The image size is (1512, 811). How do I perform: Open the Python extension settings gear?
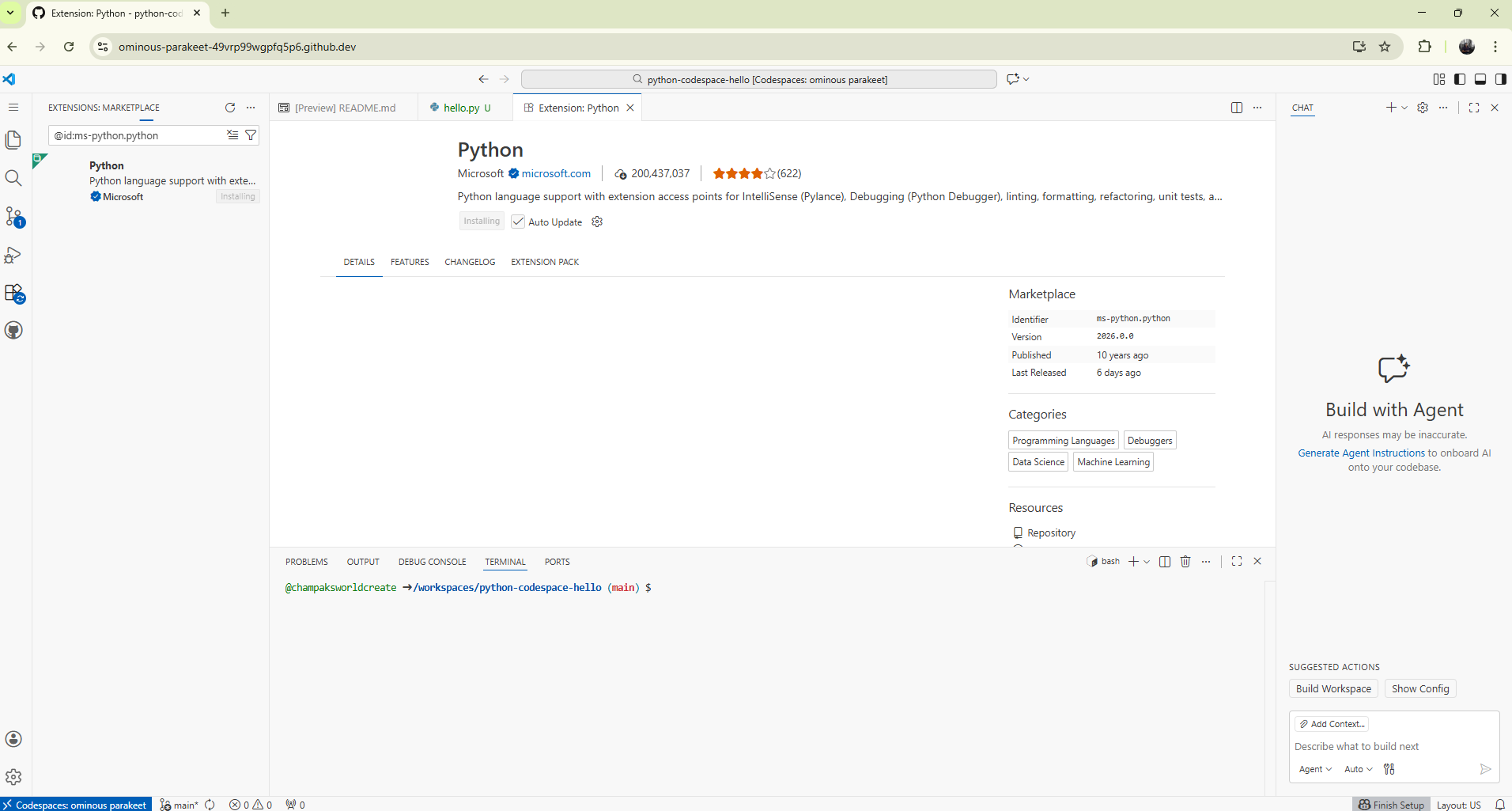coord(597,222)
